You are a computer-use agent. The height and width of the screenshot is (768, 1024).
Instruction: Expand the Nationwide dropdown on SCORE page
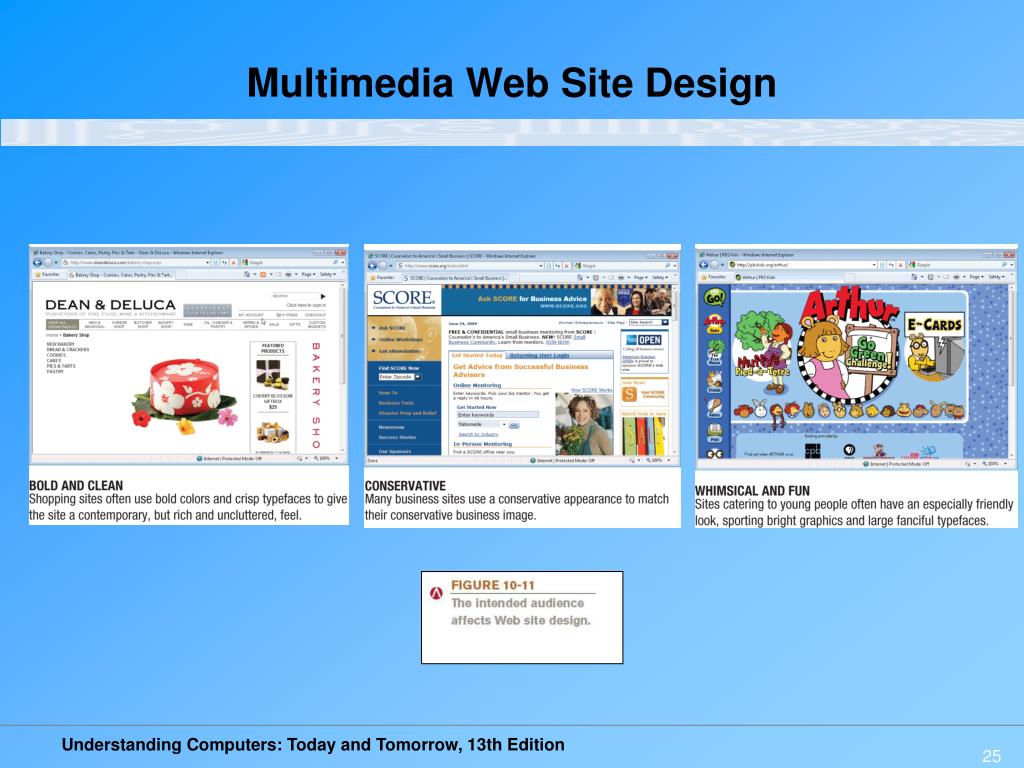coord(504,424)
